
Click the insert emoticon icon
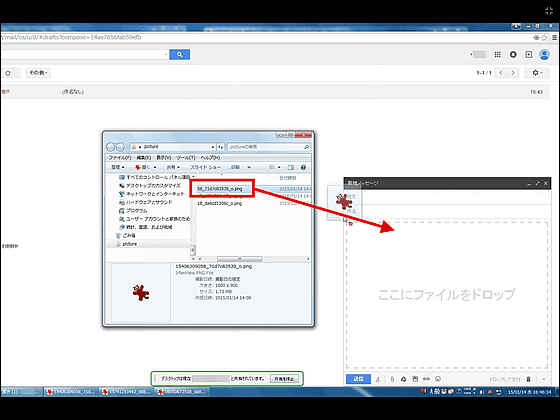438,379
